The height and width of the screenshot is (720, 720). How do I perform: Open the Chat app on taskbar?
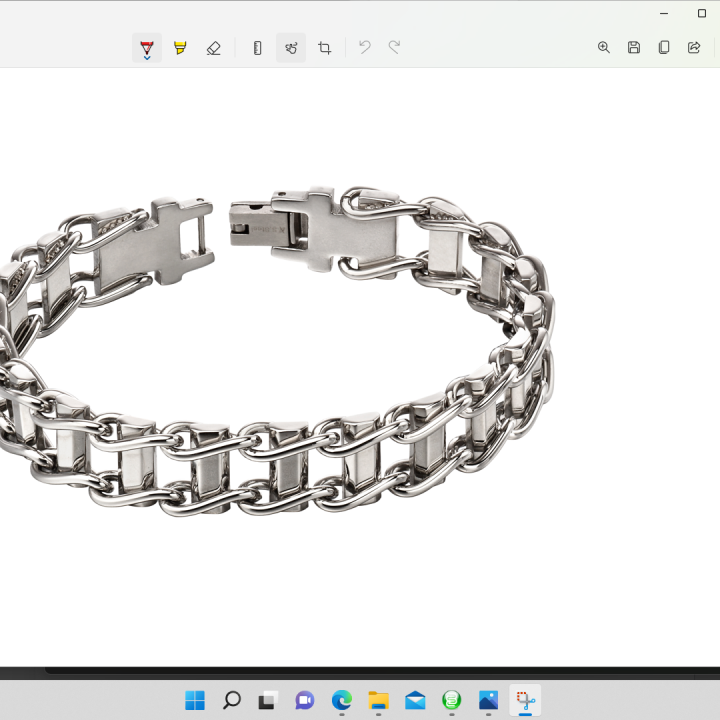tap(305, 700)
